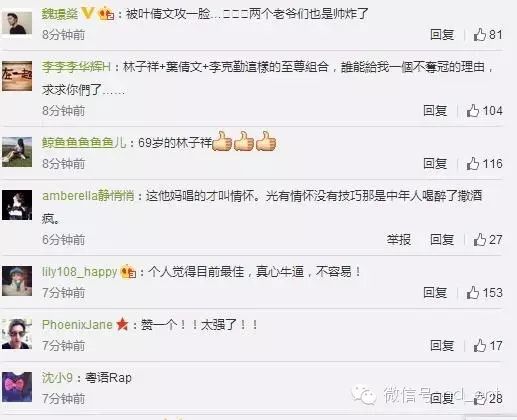517x420 pixels.
Task: Click the avatar of the first commenter
Action: point(17,23)
